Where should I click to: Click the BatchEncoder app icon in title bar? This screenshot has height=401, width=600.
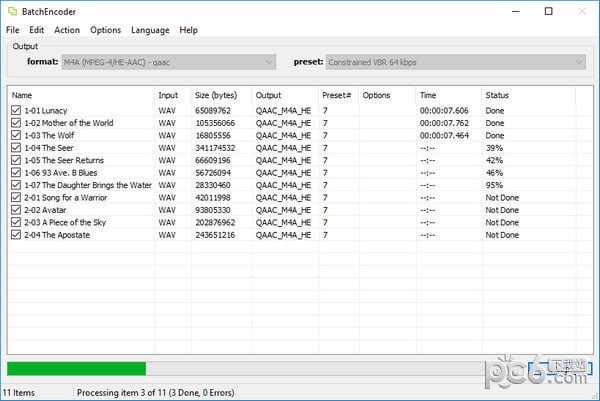12,11
